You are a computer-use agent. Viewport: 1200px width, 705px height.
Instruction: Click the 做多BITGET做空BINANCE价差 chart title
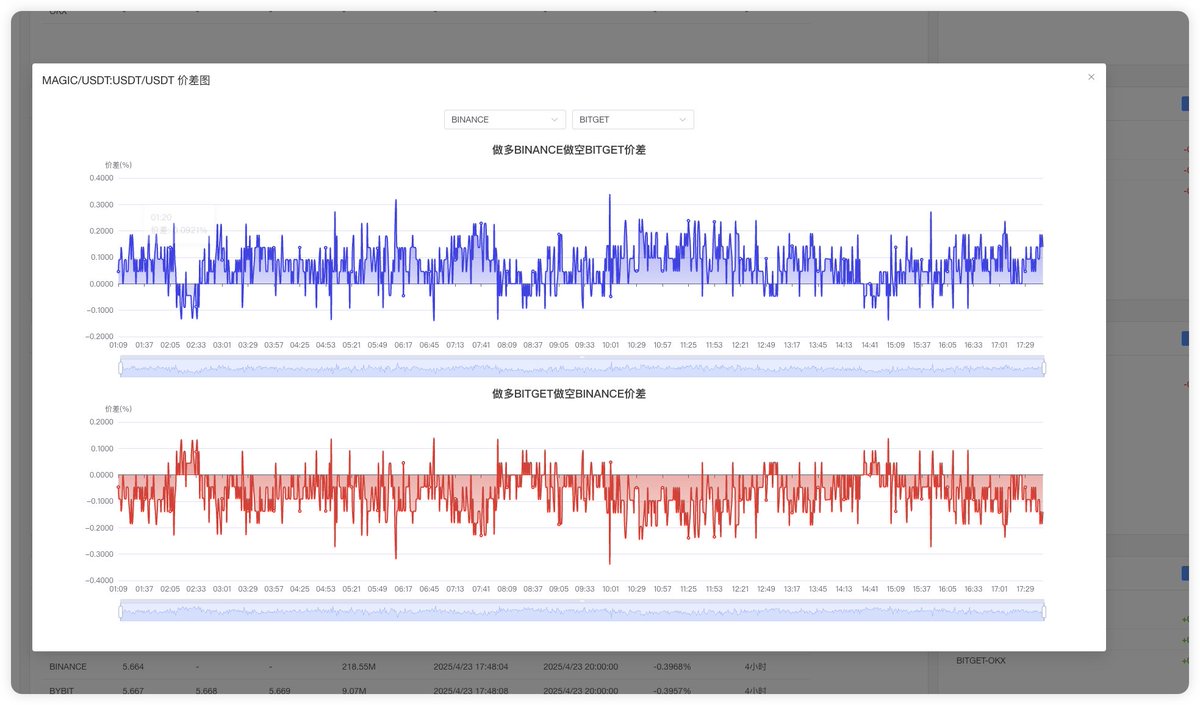coord(568,394)
